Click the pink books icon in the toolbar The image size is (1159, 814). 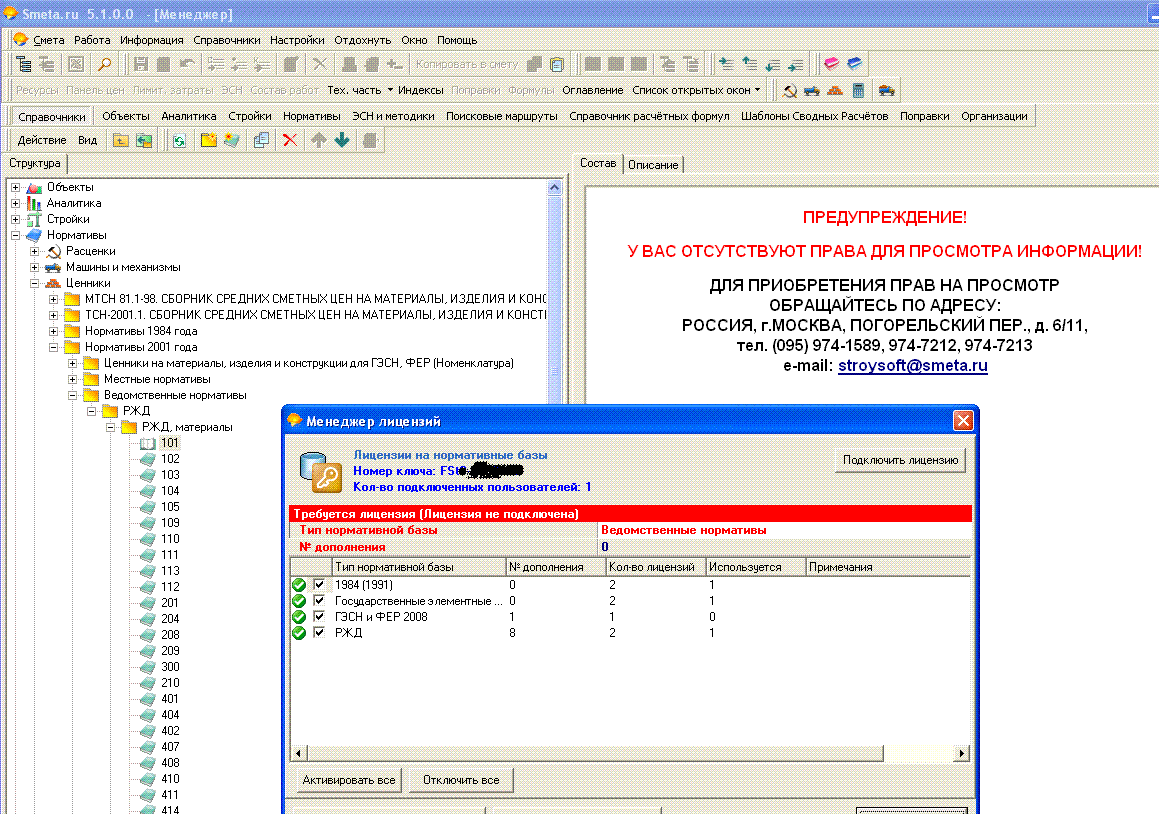point(832,64)
